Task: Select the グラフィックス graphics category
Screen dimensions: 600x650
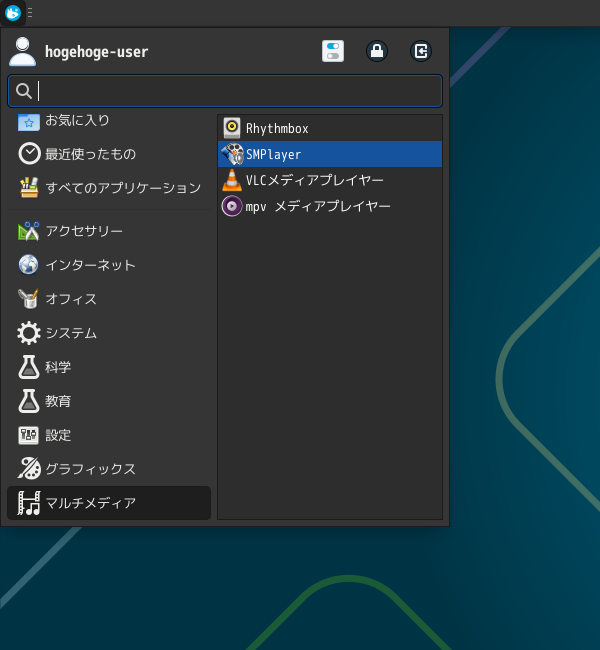Action: (x=109, y=469)
